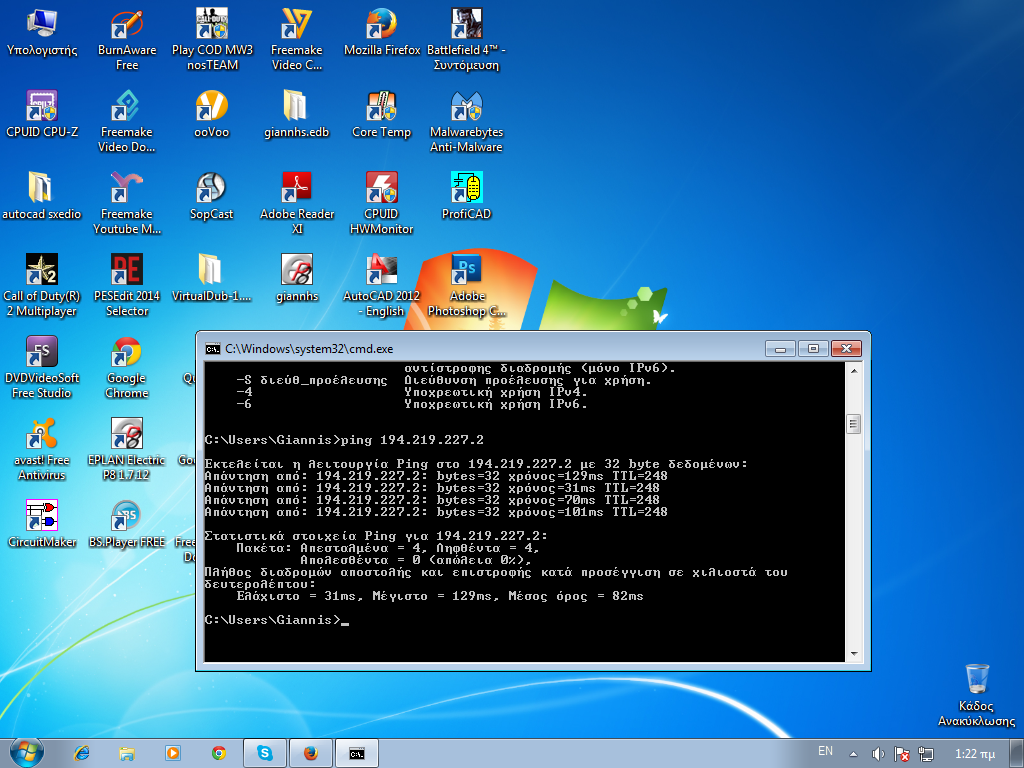The width and height of the screenshot is (1024, 768).
Task: Open the cmd window system menu icon
Action: pos(212,349)
